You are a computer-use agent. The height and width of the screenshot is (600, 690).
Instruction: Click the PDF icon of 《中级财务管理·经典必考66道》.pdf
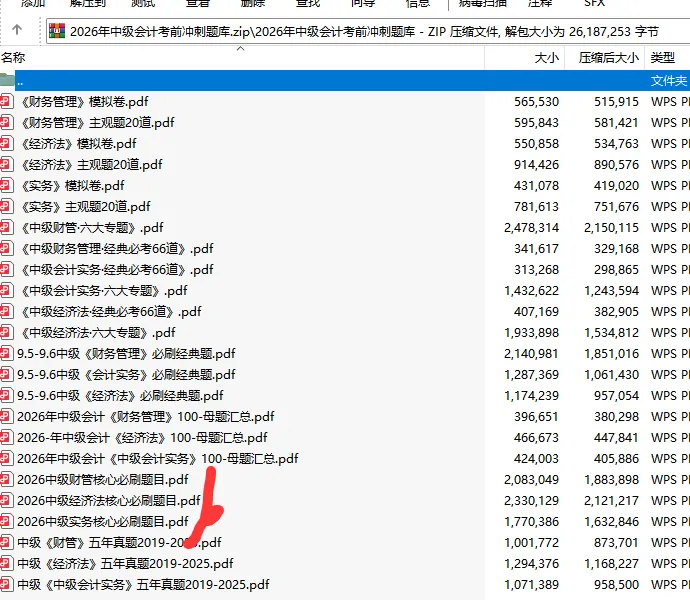6,248
